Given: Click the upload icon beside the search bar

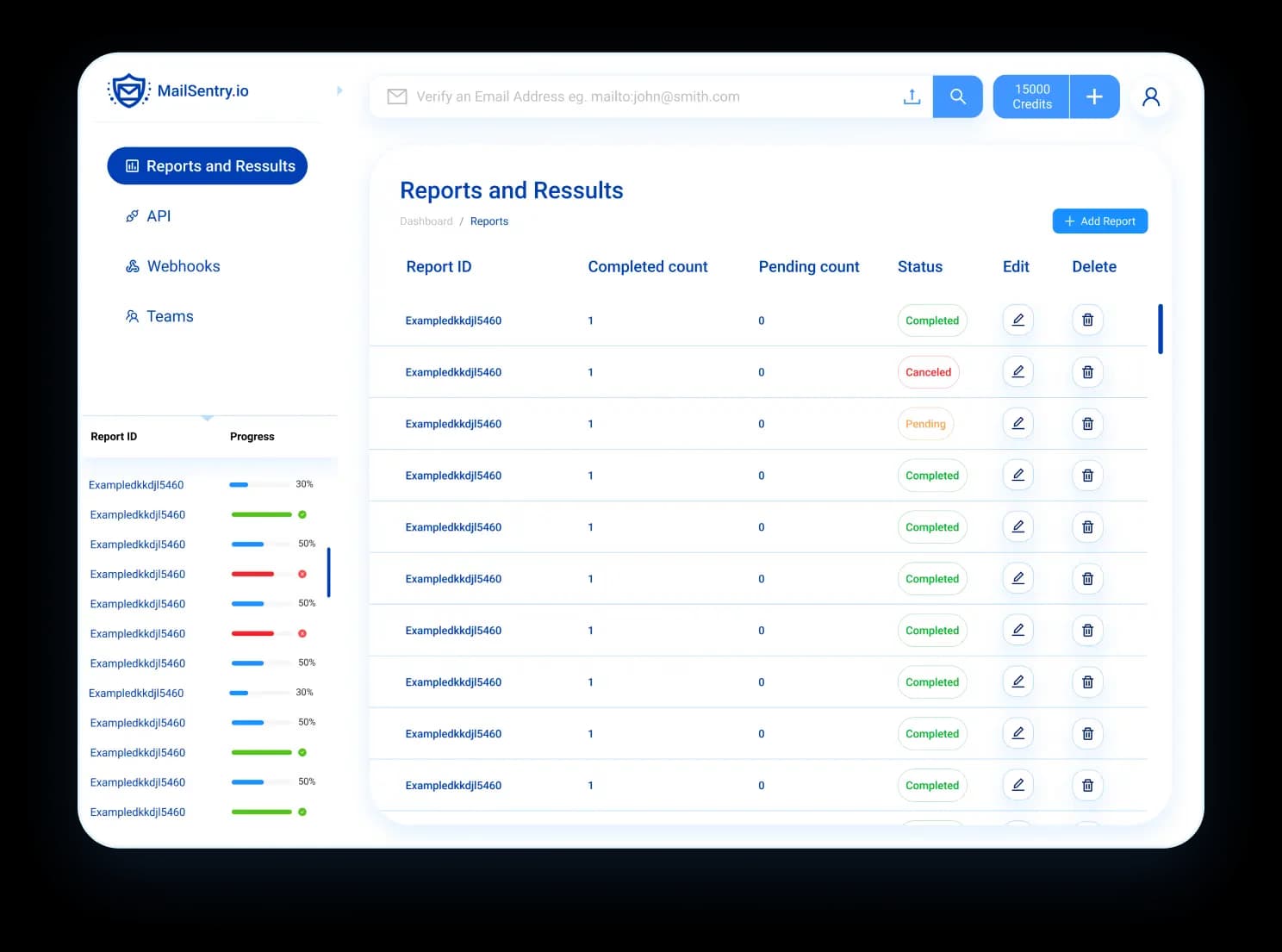Looking at the screenshot, I should pos(912,96).
